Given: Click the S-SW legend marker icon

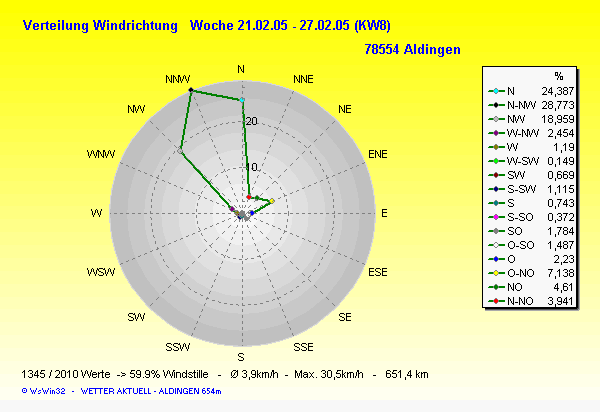Looking at the screenshot, I should click(497, 188).
